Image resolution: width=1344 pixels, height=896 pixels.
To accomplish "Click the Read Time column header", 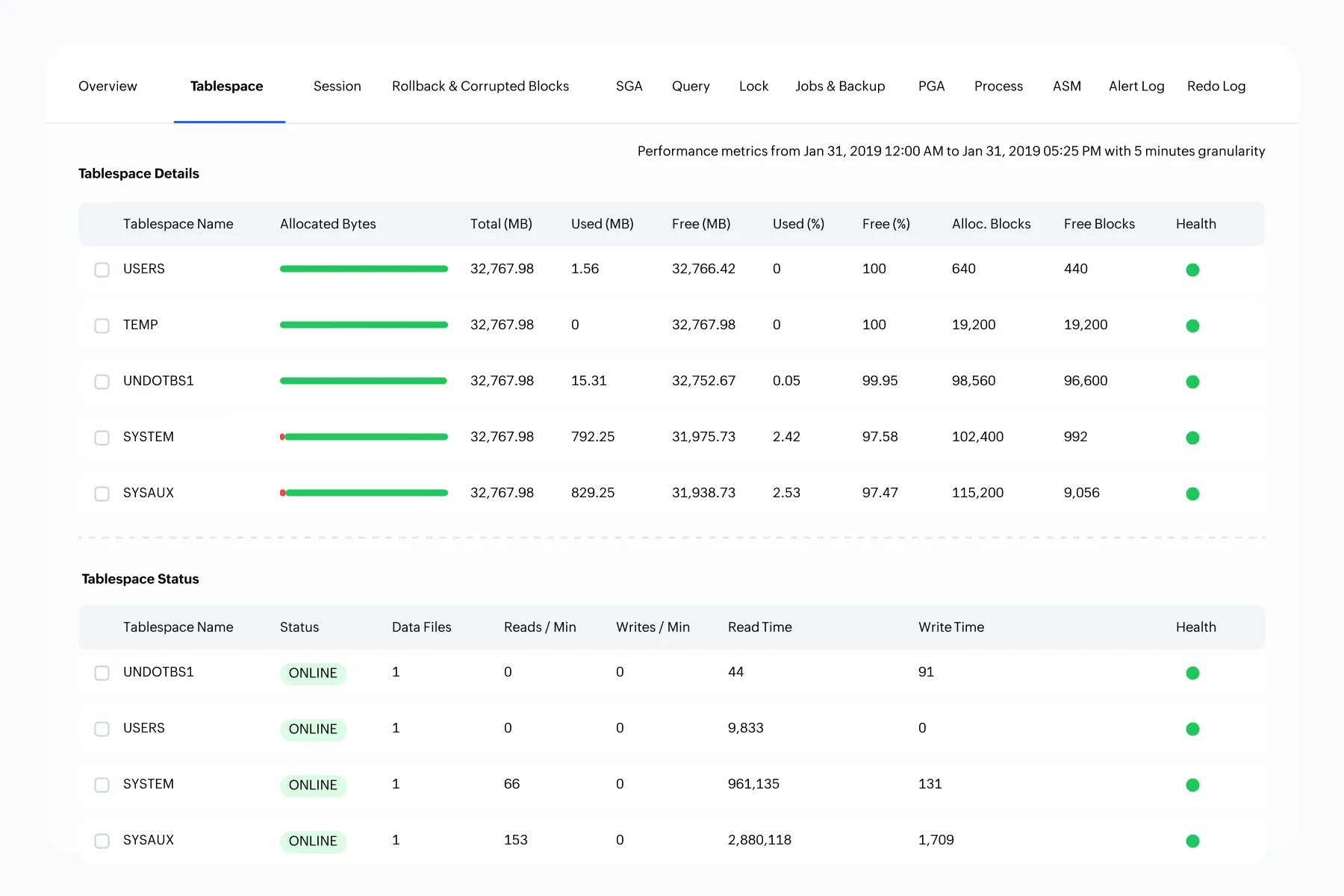I will tap(759, 627).
